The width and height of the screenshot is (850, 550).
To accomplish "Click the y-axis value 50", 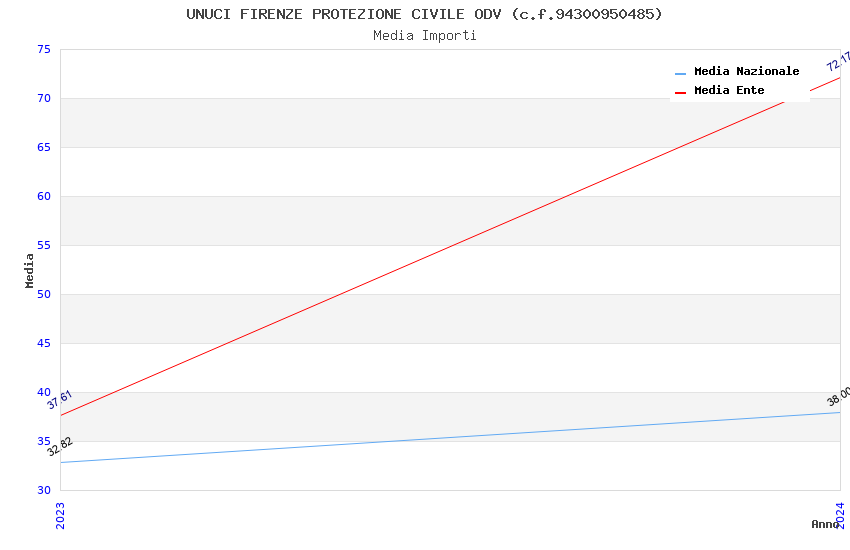I will pos(44,294).
